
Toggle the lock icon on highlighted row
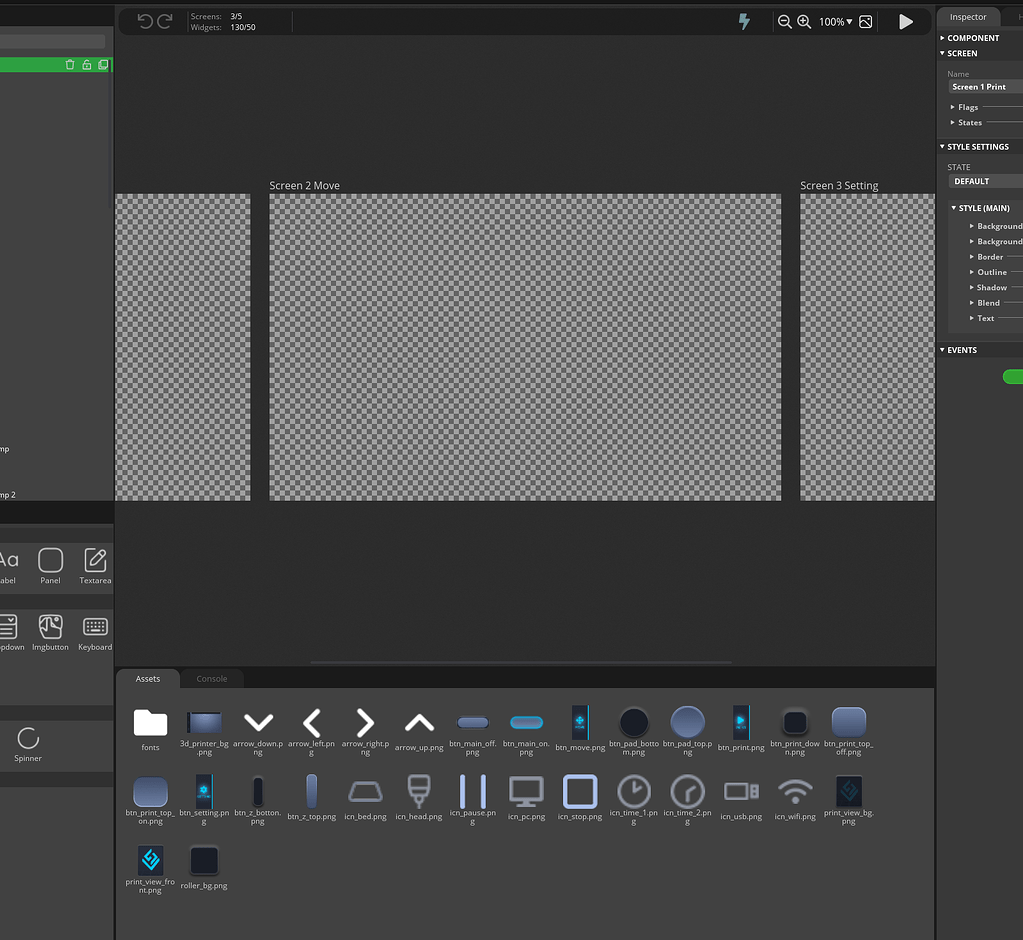87,65
